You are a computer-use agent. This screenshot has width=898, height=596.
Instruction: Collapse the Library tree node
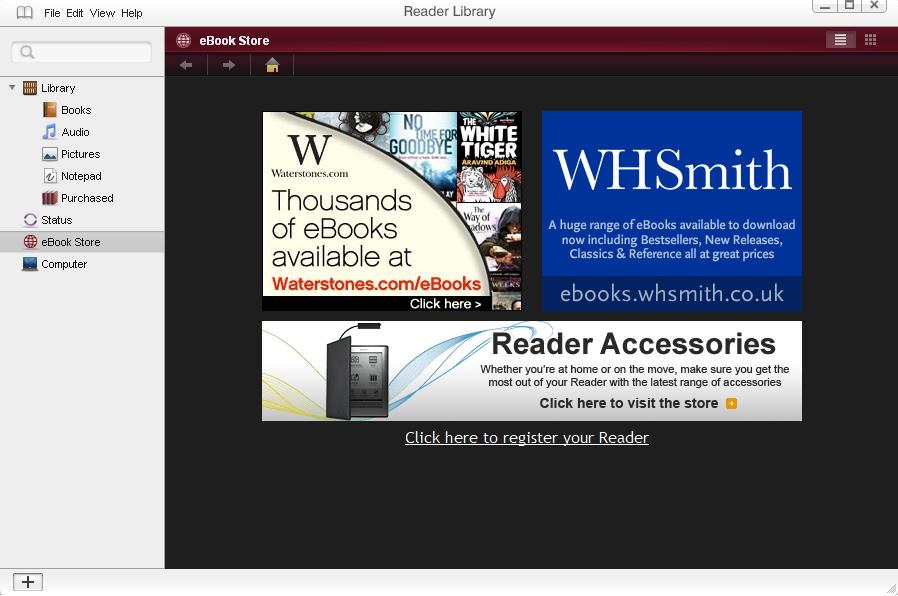pos(12,88)
